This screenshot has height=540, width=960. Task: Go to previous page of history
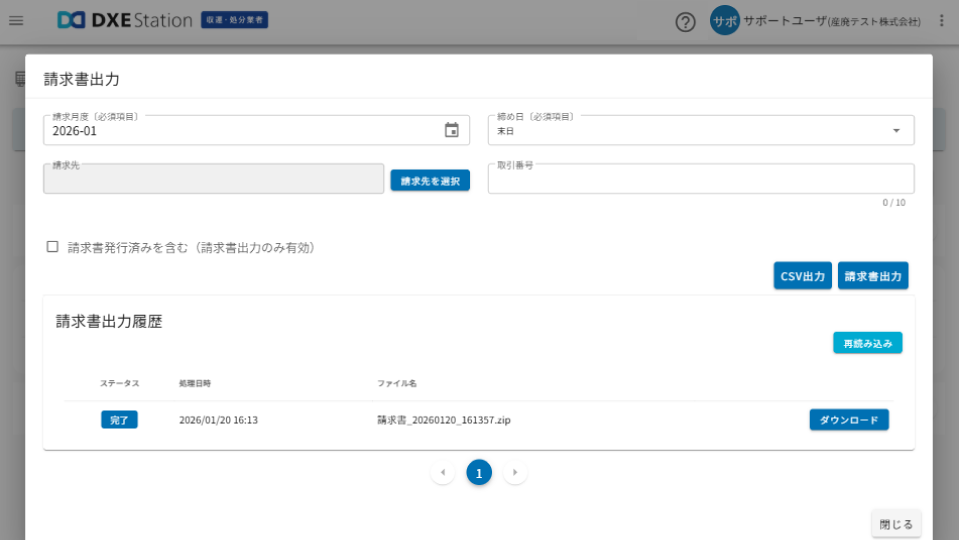click(x=443, y=472)
